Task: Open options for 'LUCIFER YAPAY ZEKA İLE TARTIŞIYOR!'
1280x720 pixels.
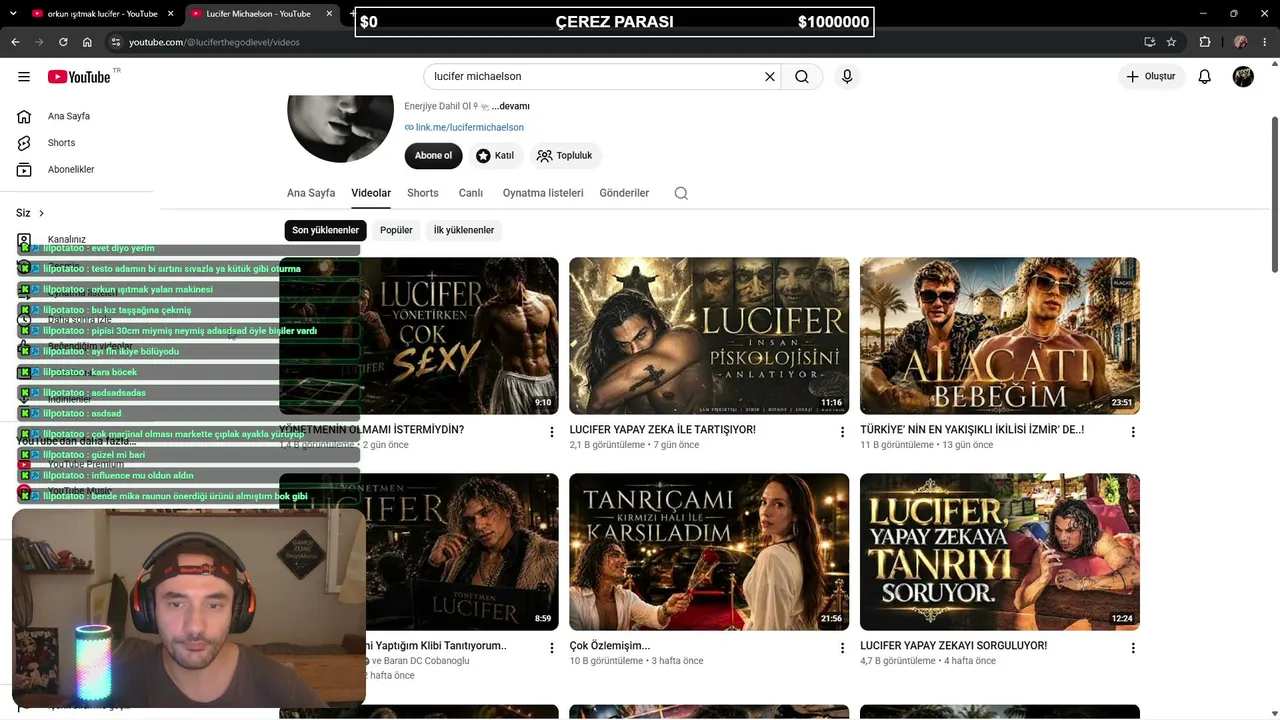Action: tap(842, 432)
